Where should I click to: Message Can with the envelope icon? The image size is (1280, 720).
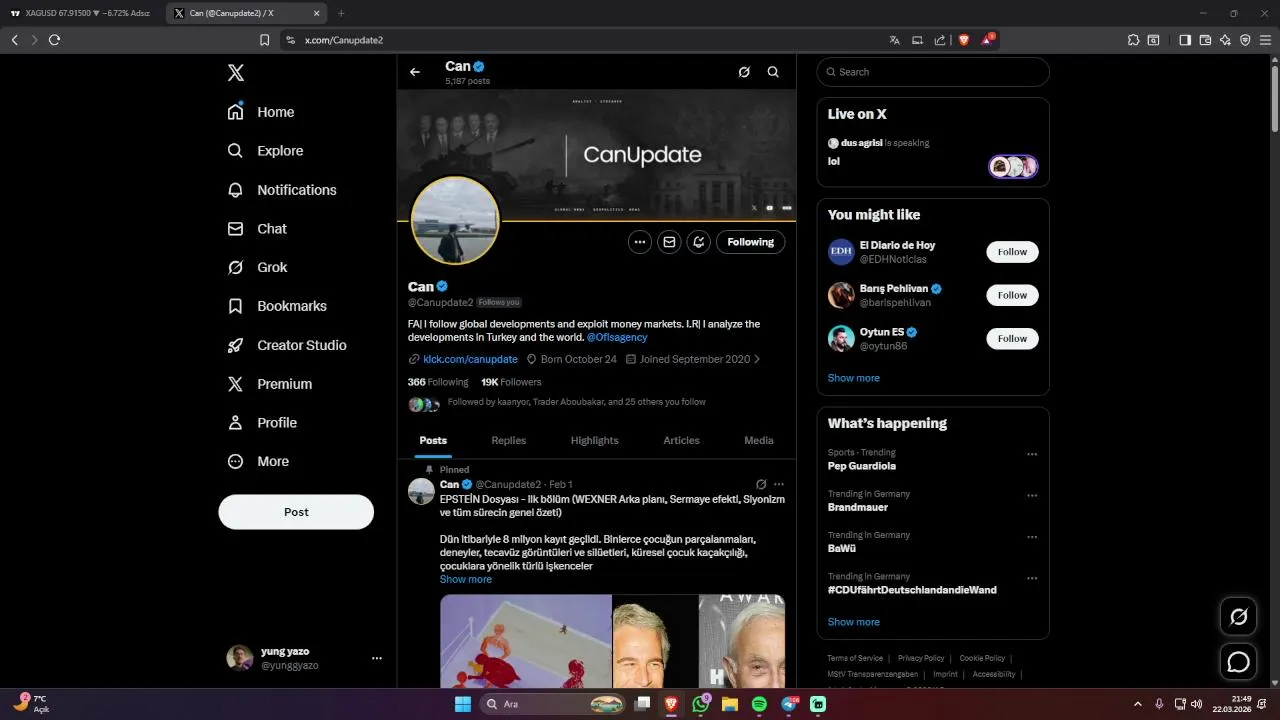tap(669, 242)
